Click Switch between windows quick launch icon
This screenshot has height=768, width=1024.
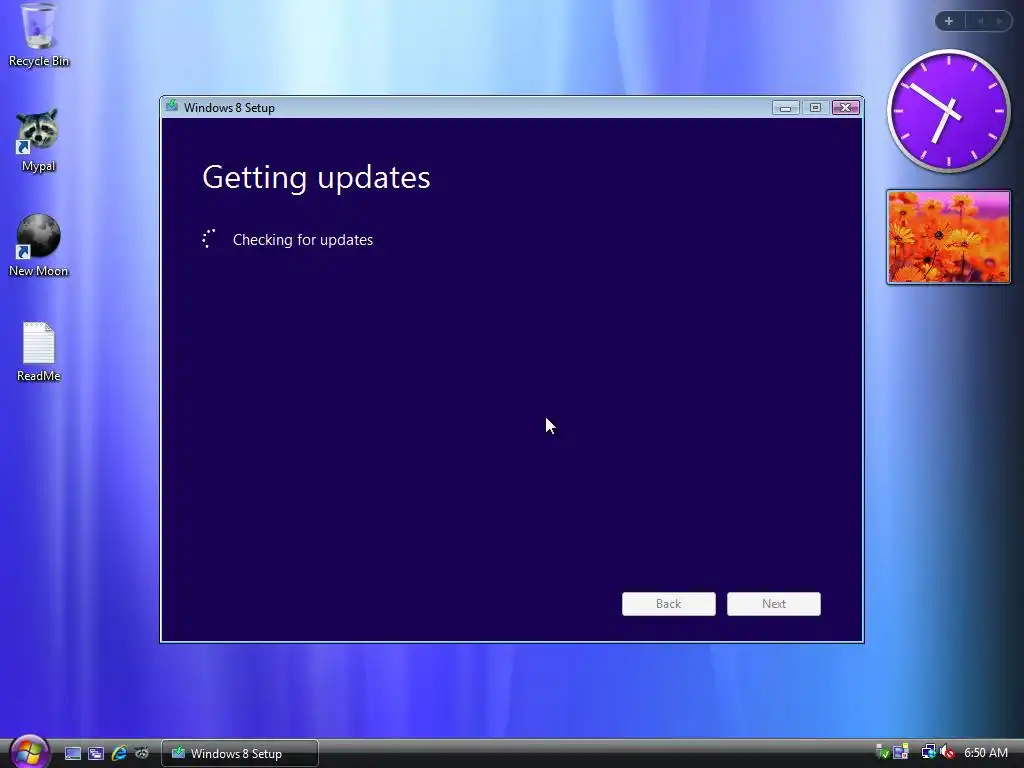click(96, 753)
